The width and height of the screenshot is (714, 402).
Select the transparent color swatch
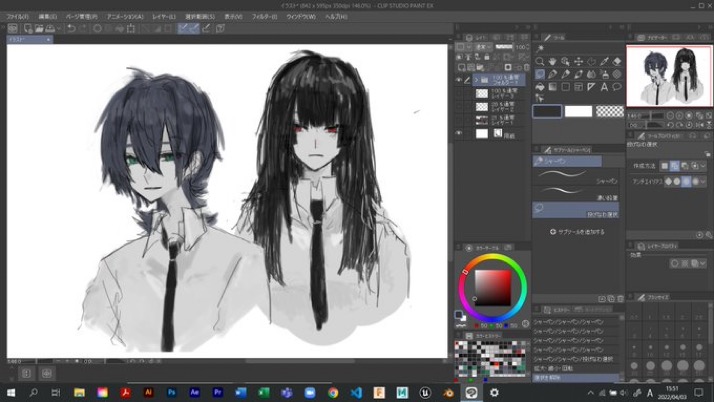click(609, 111)
